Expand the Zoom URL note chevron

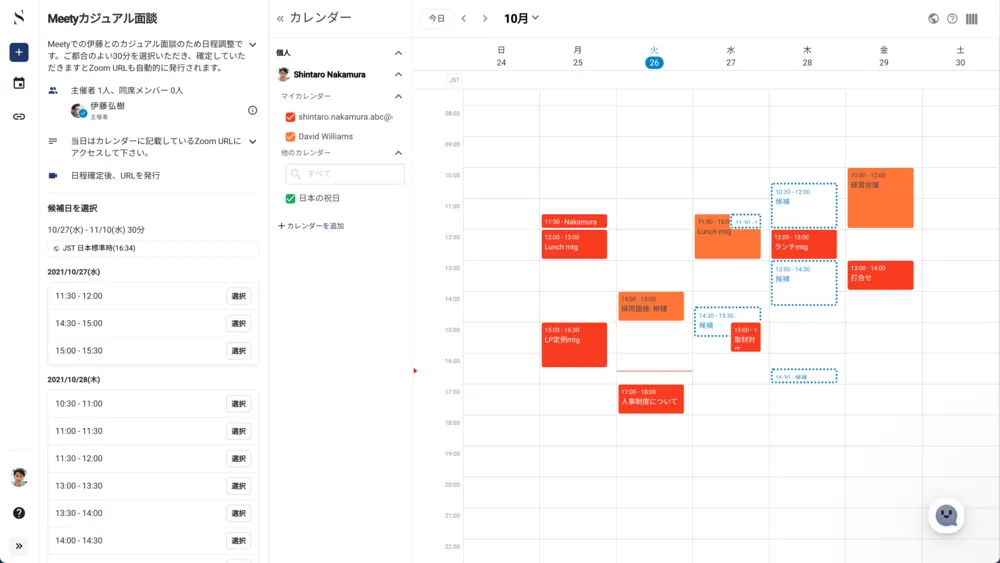(x=253, y=142)
